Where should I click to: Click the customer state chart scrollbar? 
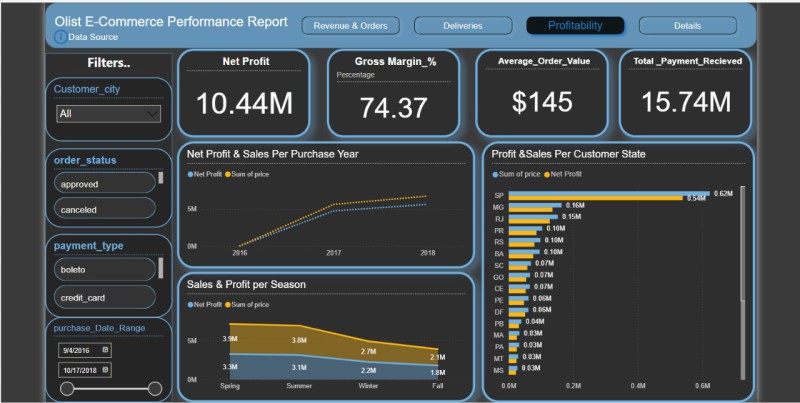click(742, 245)
